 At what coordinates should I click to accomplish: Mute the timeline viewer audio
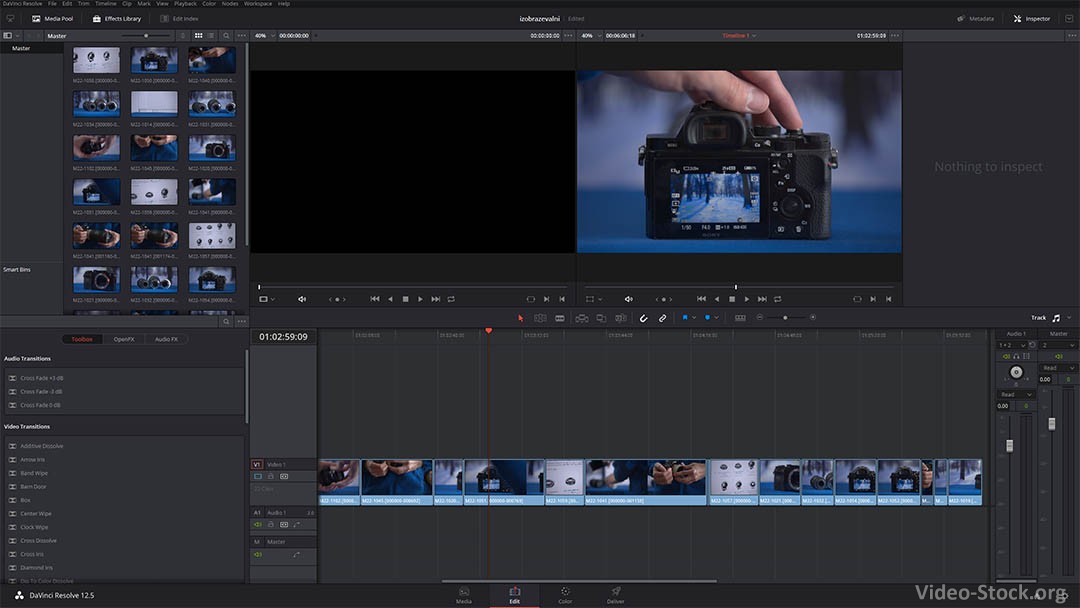[x=628, y=299]
